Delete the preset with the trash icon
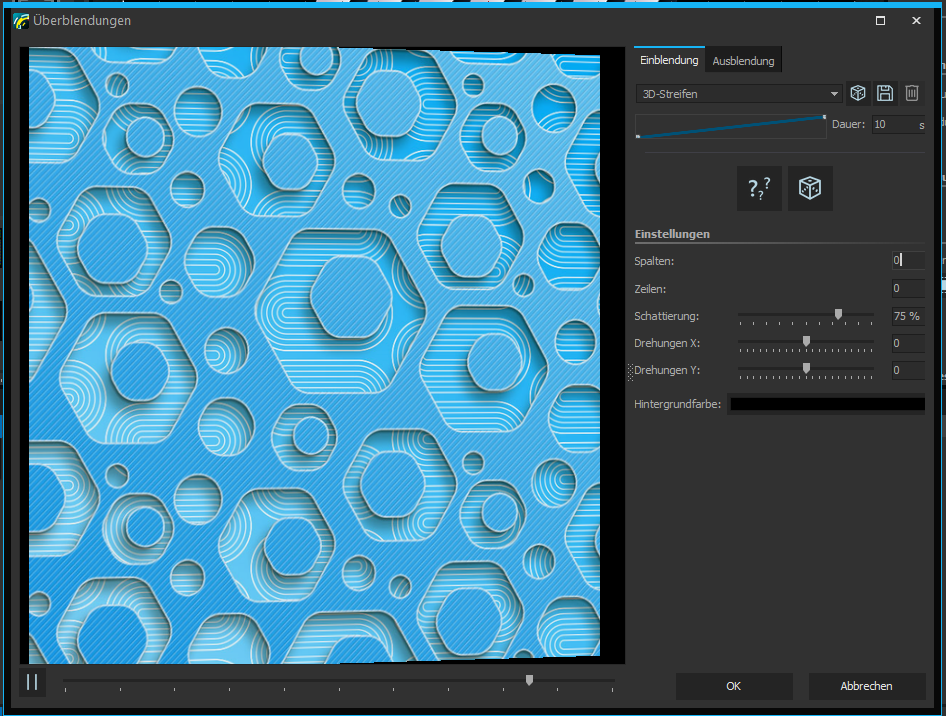This screenshot has width=946, height=716. (912, 93)
